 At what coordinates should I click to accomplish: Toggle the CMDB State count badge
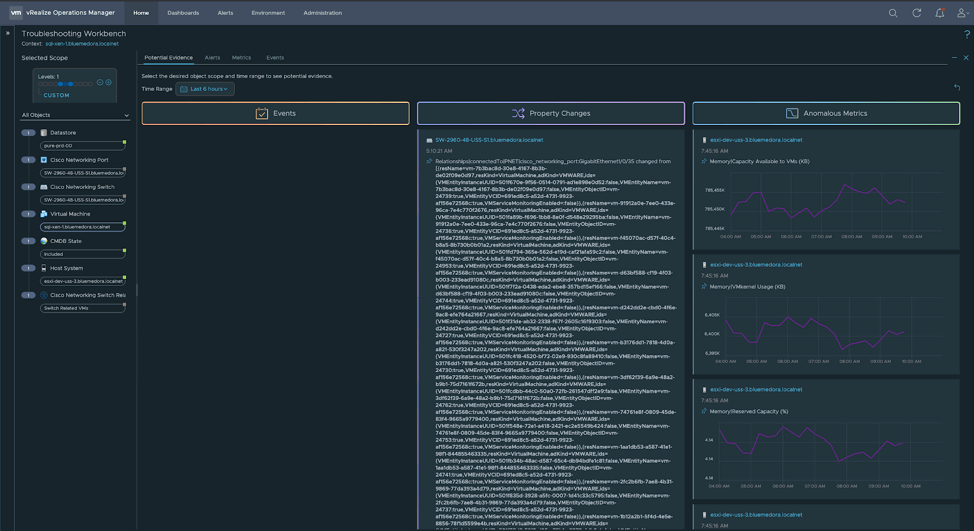pyautogui.click(x=28, y=241)
